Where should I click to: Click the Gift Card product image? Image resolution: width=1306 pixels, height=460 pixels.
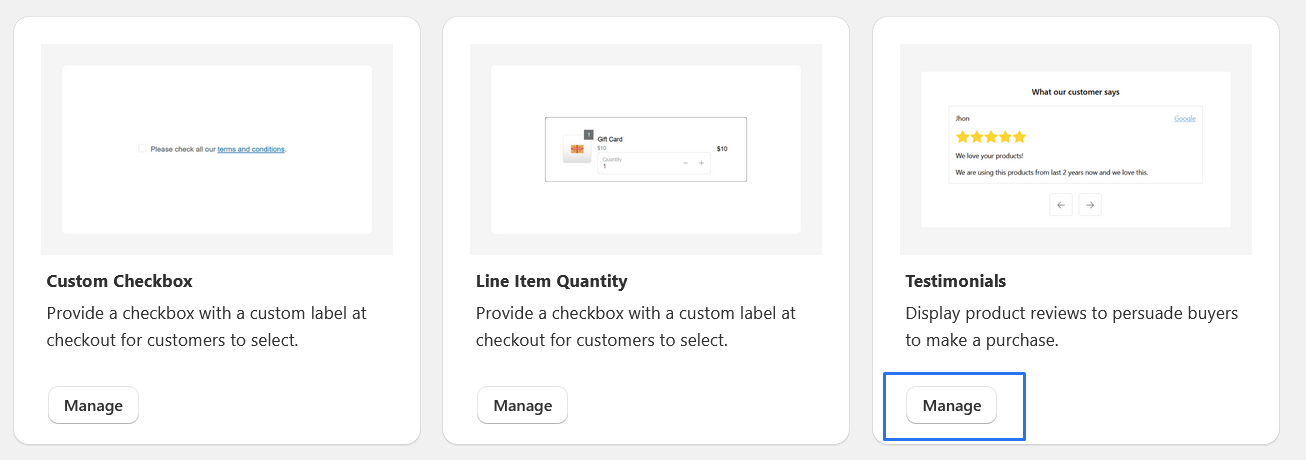tap(577, 150)
